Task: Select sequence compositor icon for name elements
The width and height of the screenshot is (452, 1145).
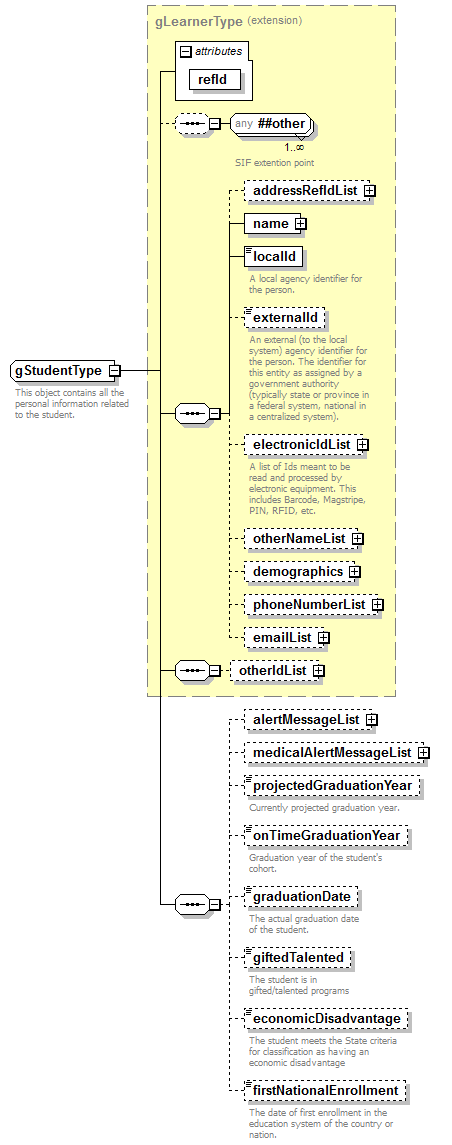Action: point(193,413)
